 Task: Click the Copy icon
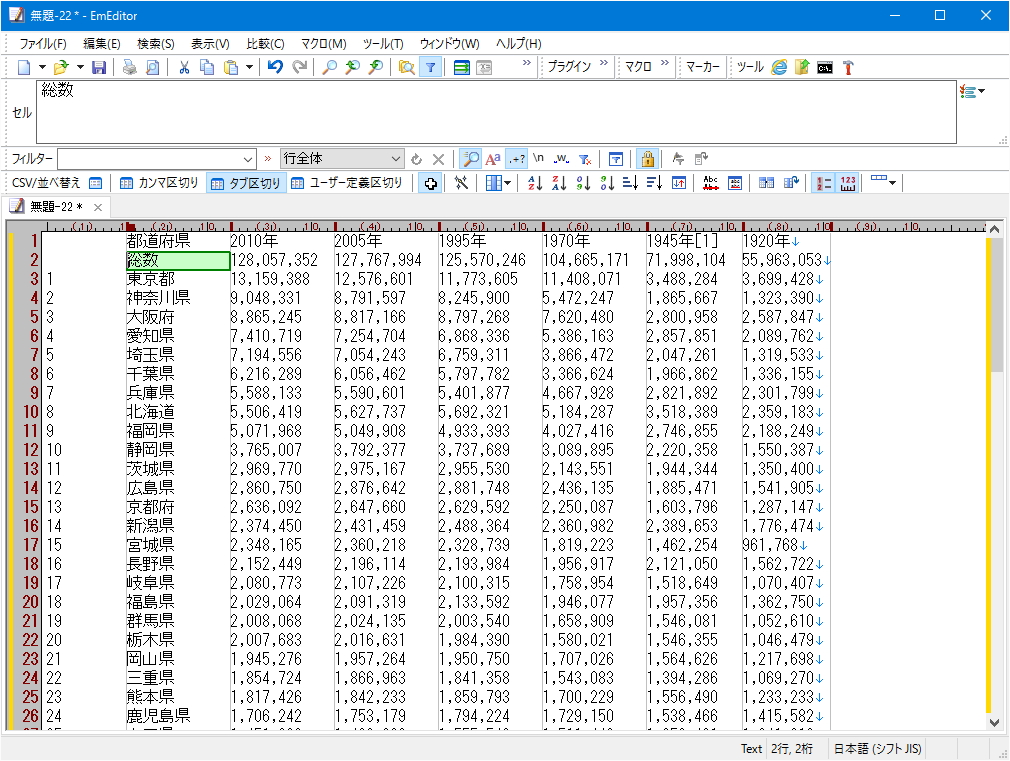click(x=207, y=67)
